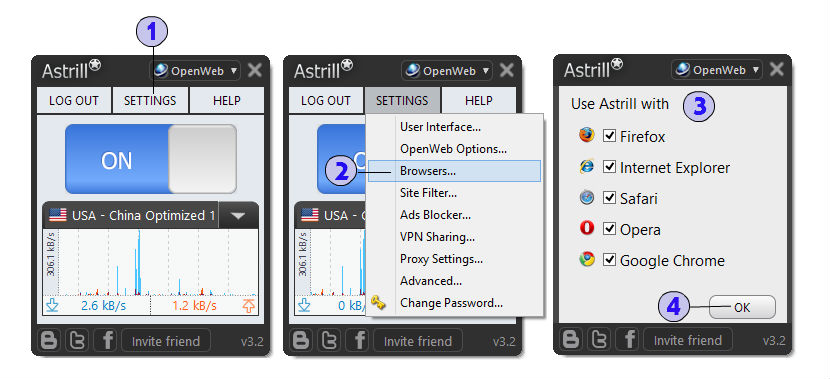Click orange upload arrow icon in left window
Image resolution: width=830 pixels, height=379 pixels.
coord(248,305)
